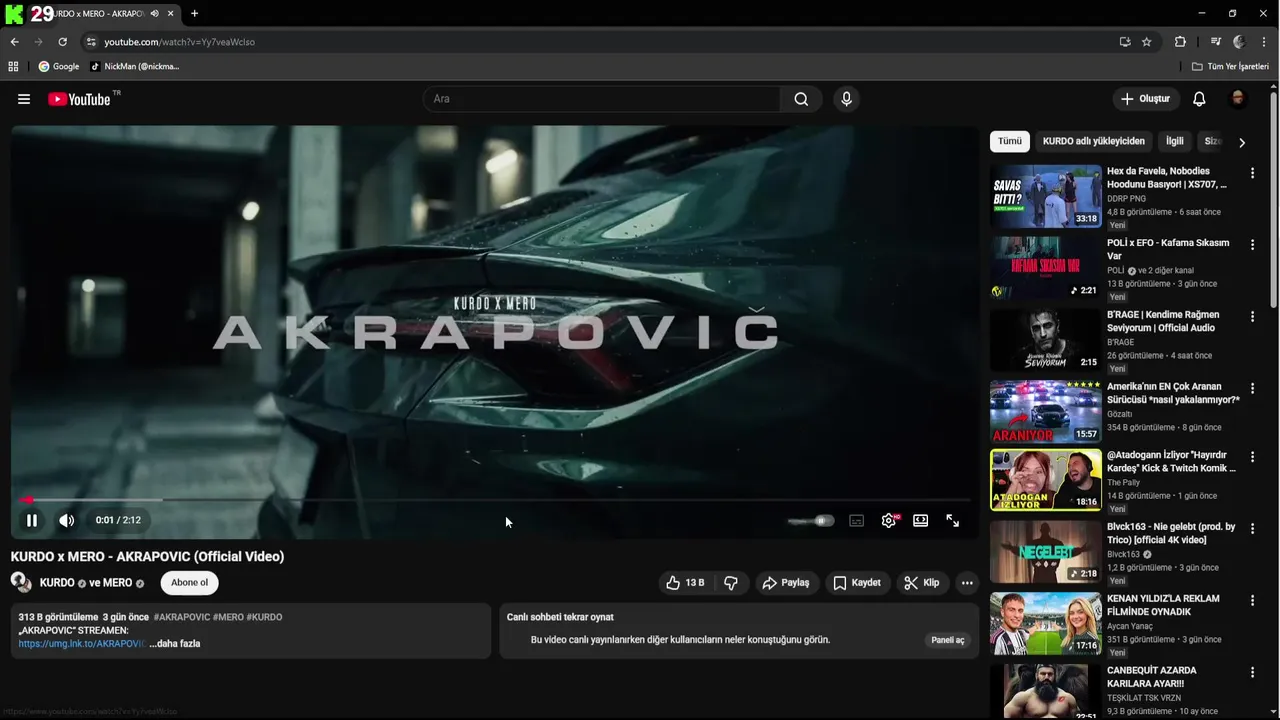
Task: Like the video with thumbs up
Action: click(686, 582)
